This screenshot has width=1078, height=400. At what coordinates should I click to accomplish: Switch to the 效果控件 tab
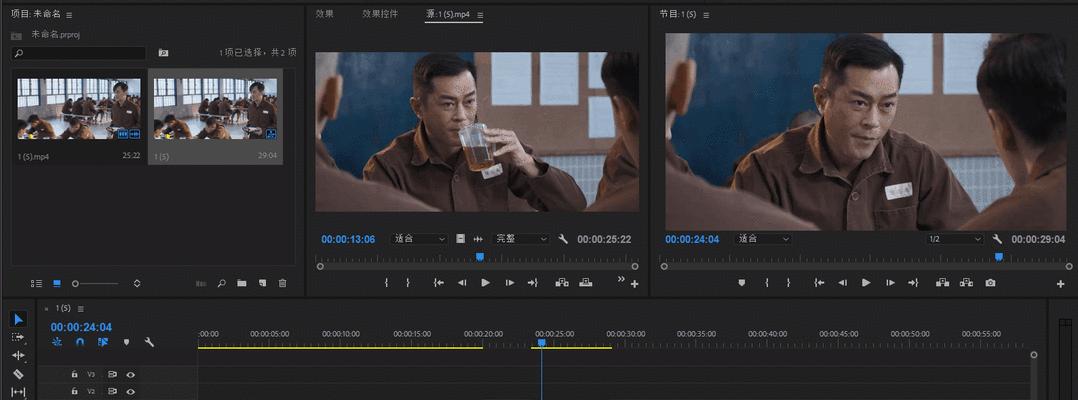380,14
